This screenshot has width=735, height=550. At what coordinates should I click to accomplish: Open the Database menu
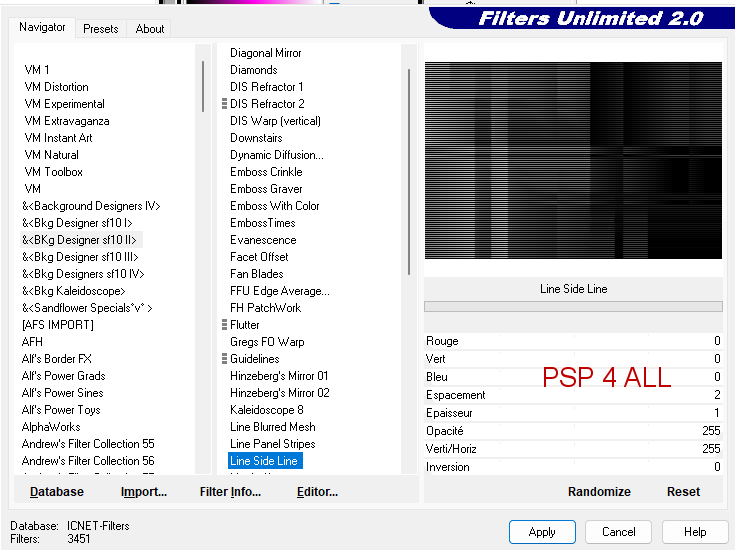(57, 492)
